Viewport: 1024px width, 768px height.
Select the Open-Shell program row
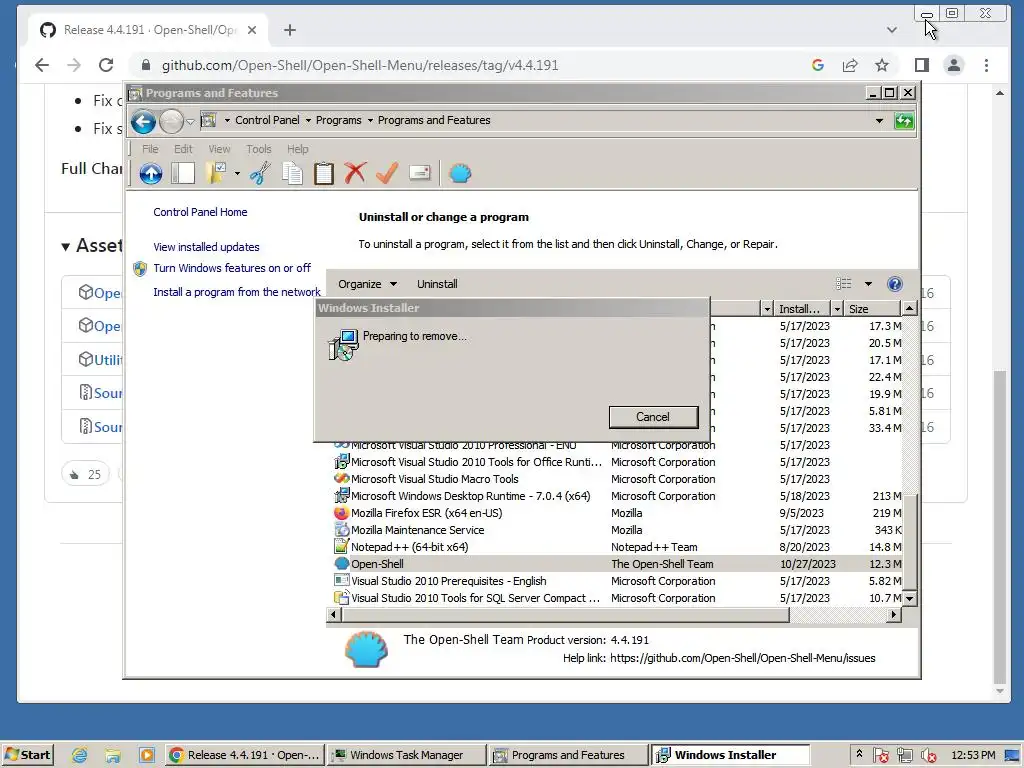[617, 564]
